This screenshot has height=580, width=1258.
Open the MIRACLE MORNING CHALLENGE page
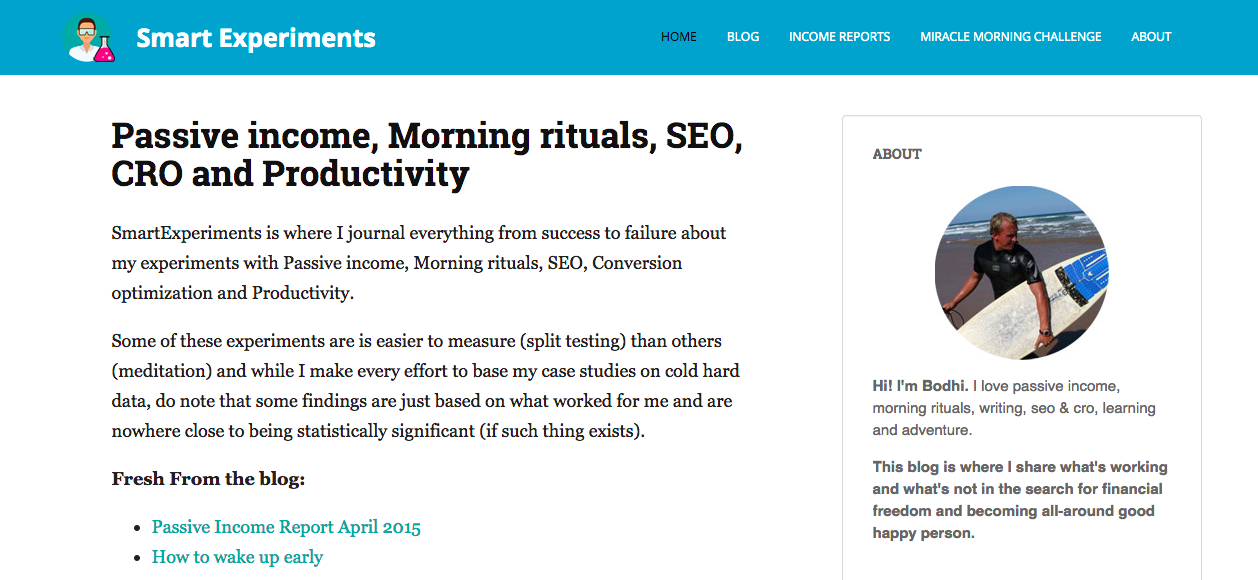(1011, 37)
